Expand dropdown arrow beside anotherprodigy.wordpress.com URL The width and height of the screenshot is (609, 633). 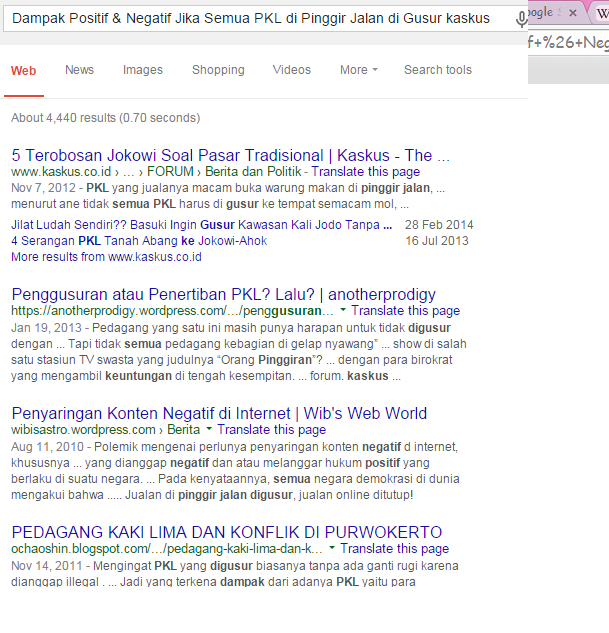pyautogui.click(x=343, y=310)
